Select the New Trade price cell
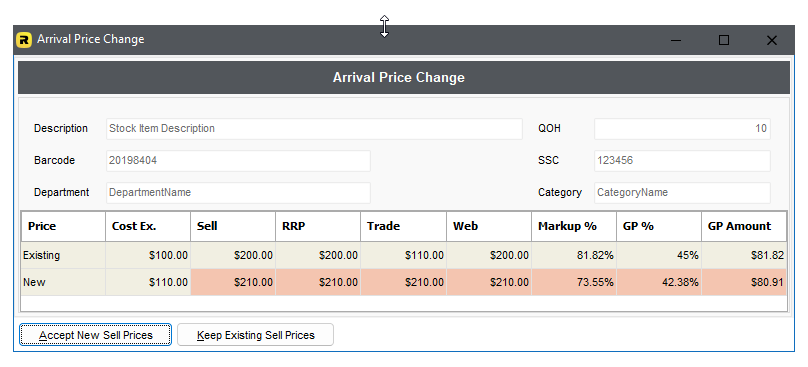Image resolution: width=808 pixels, height=367 pixels. pos(403,282)
